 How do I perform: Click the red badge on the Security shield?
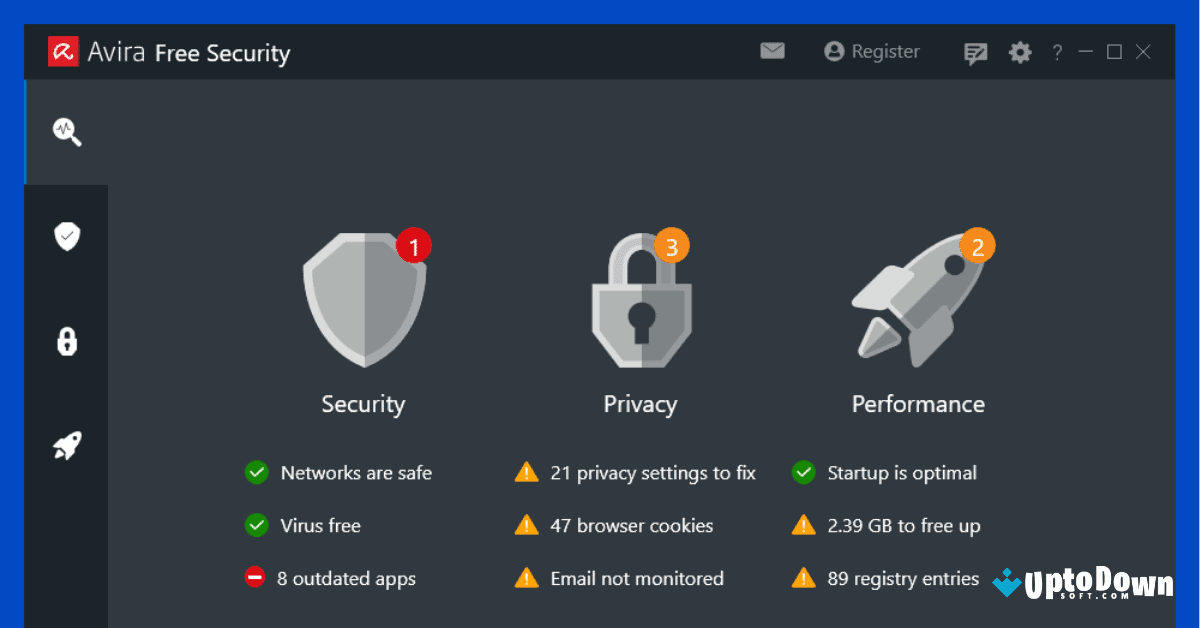[x=415, y=245]
